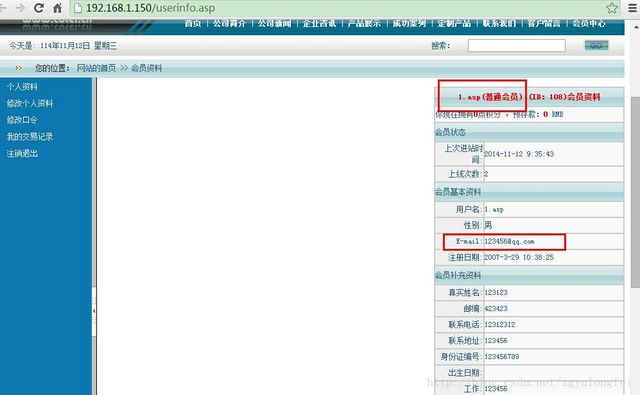This screenshot has width=640, height=395.
Task: Click the GO search button
Action: [596, 45]
